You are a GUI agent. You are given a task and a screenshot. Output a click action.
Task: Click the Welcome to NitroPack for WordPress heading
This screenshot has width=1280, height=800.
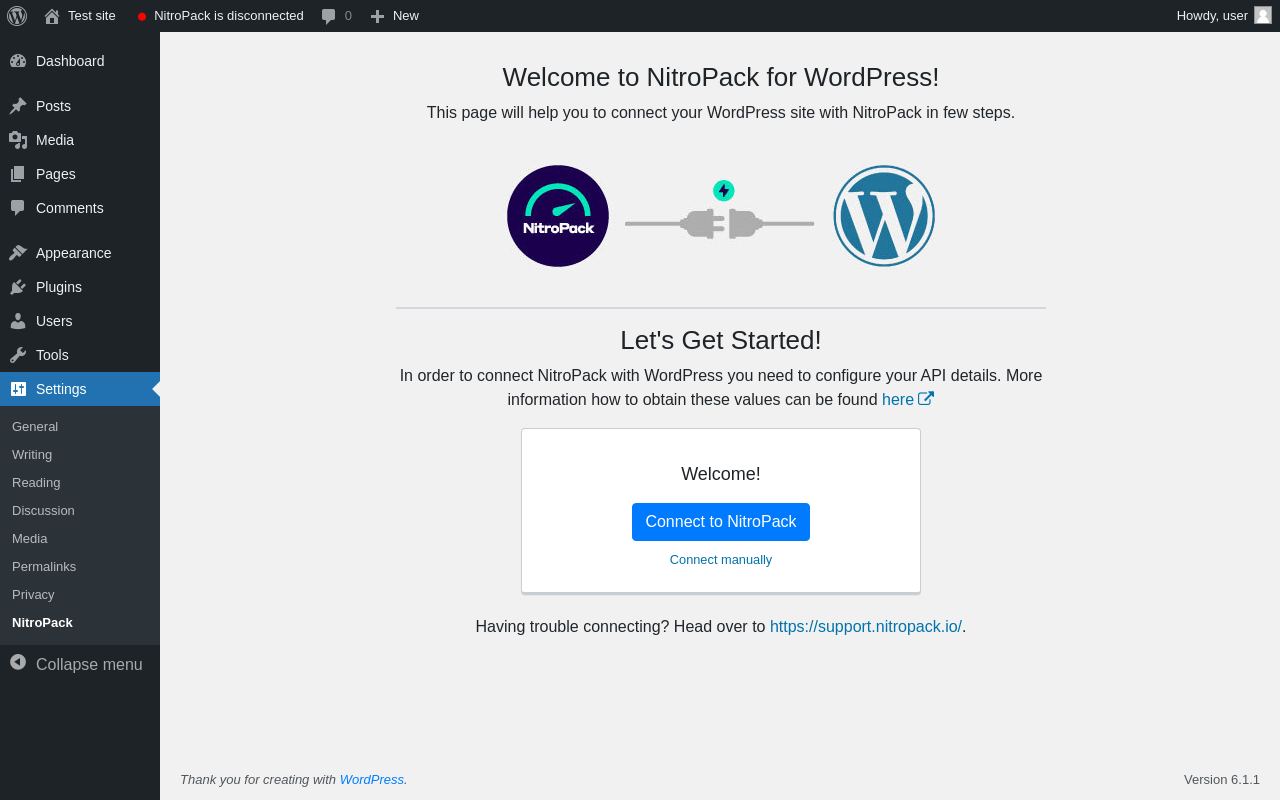point(721,77)
